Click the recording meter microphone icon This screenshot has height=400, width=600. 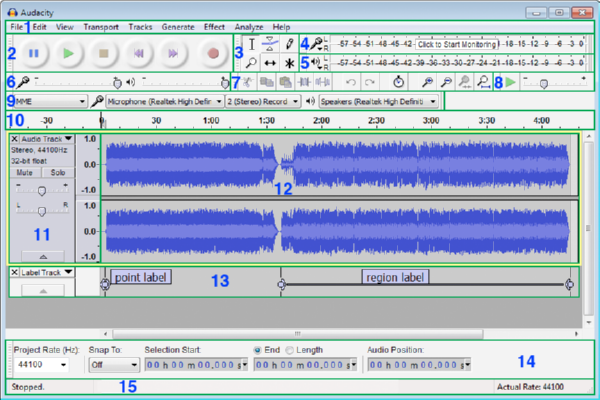pos(316,44)
